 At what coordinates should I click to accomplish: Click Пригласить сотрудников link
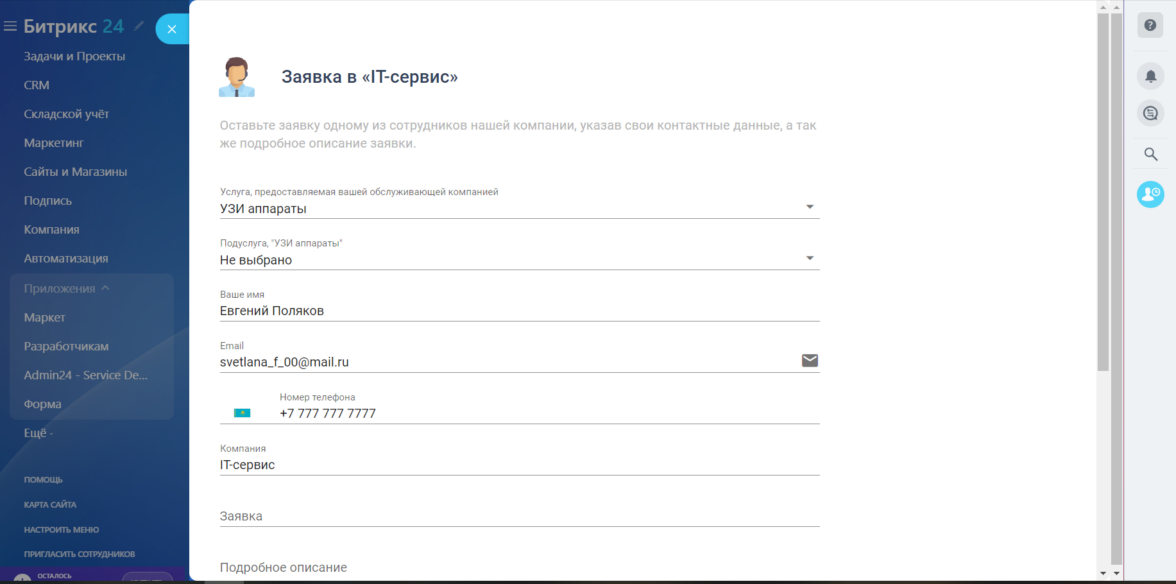pos(80,554)
